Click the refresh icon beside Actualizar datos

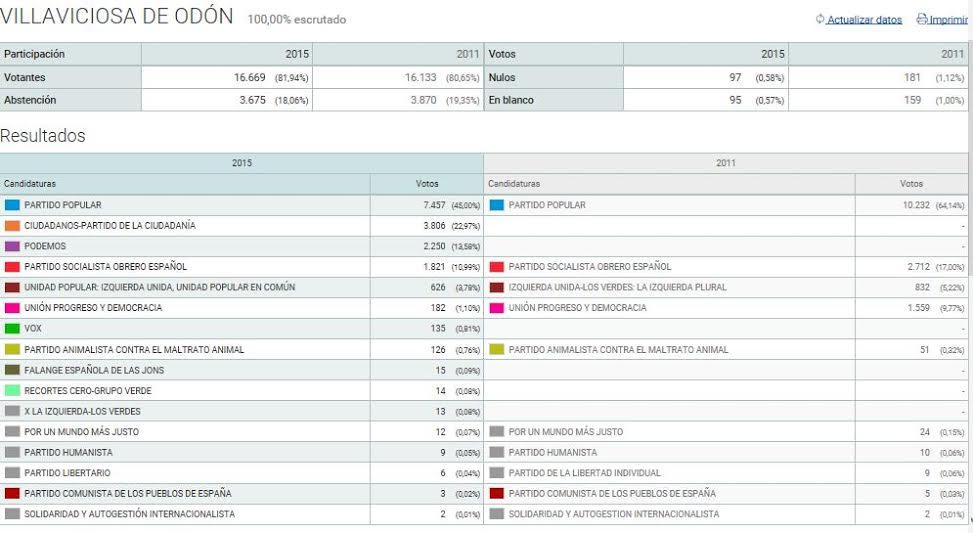pyautogui.click(x=820, y=20)
